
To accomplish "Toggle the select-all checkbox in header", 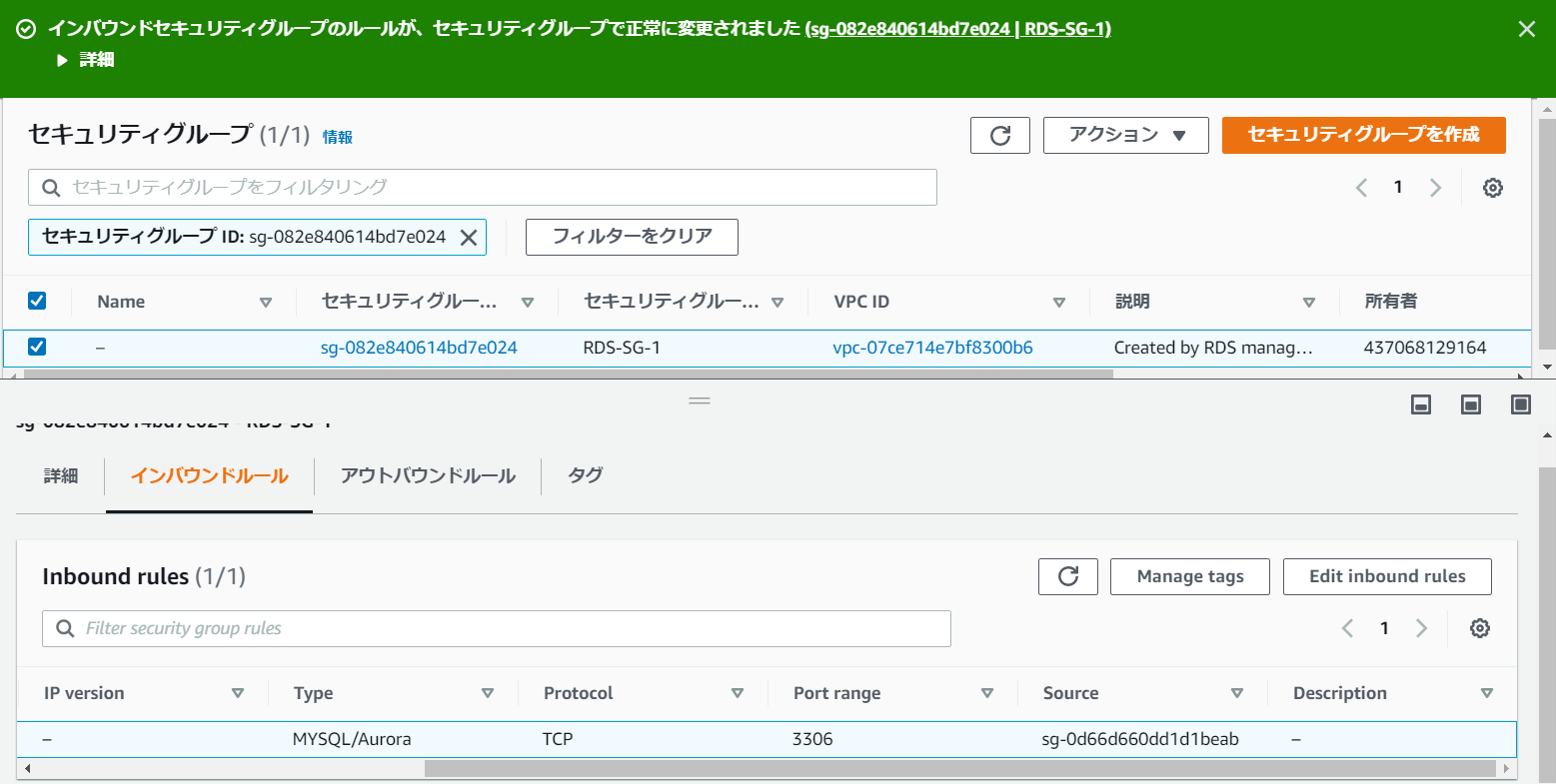I will 37,301.
